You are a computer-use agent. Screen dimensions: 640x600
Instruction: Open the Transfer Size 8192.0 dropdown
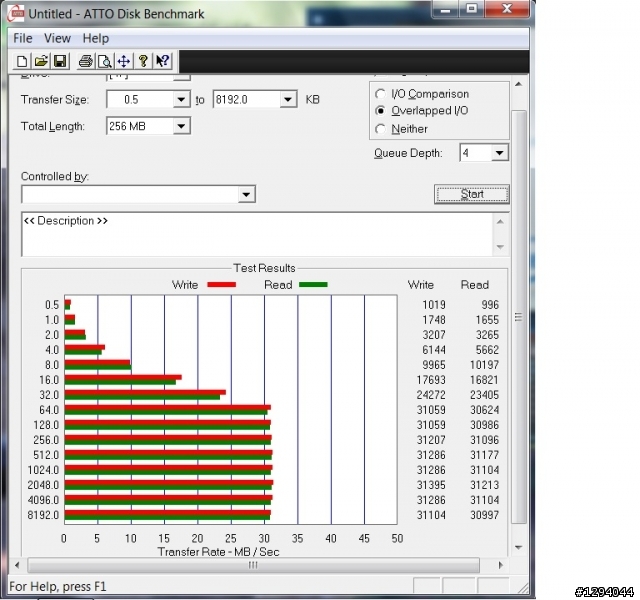pos(288,100)
